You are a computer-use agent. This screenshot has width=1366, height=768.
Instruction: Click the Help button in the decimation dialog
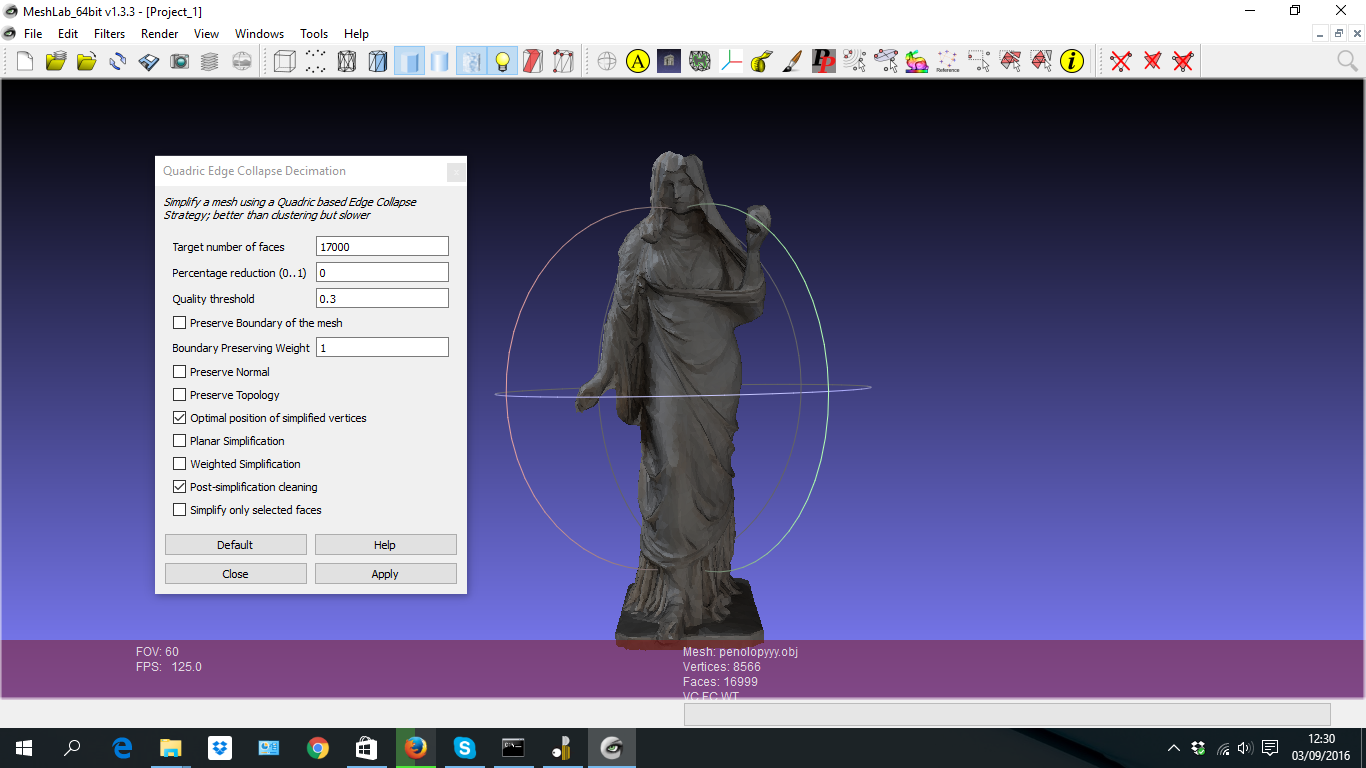click(386, 545)
